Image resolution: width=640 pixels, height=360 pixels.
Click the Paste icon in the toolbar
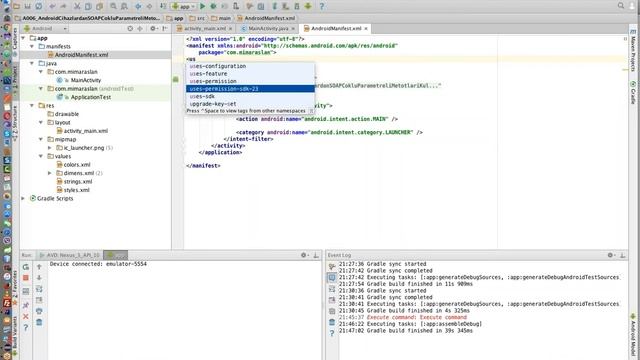click(x=99, y=6)
